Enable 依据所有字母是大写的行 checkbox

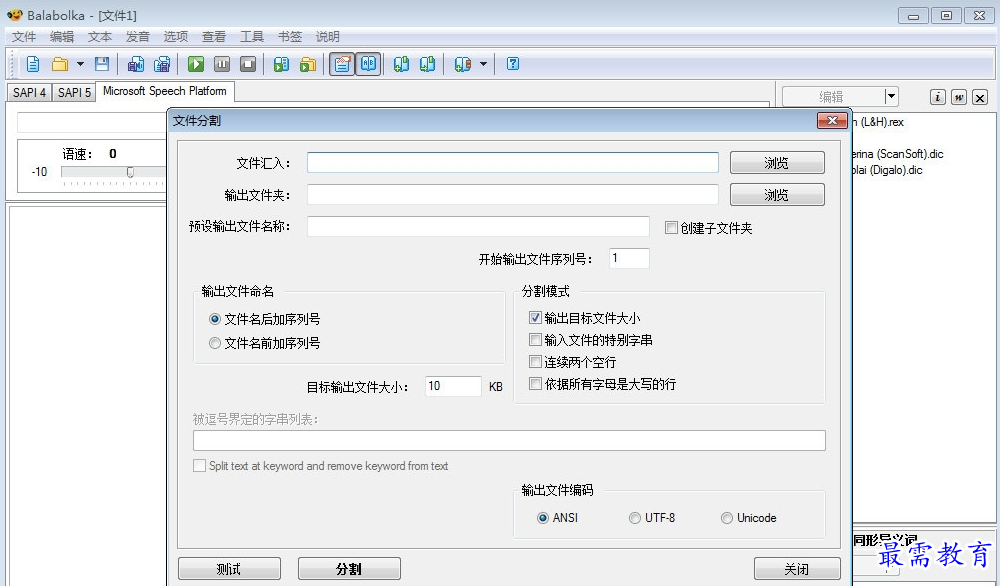point(535,384)
